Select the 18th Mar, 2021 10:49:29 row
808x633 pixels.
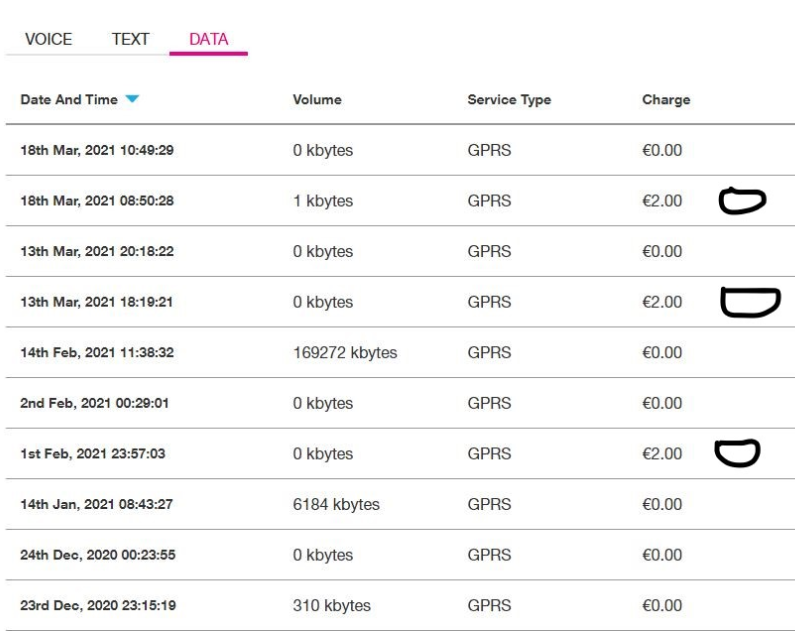click(99, 151)
